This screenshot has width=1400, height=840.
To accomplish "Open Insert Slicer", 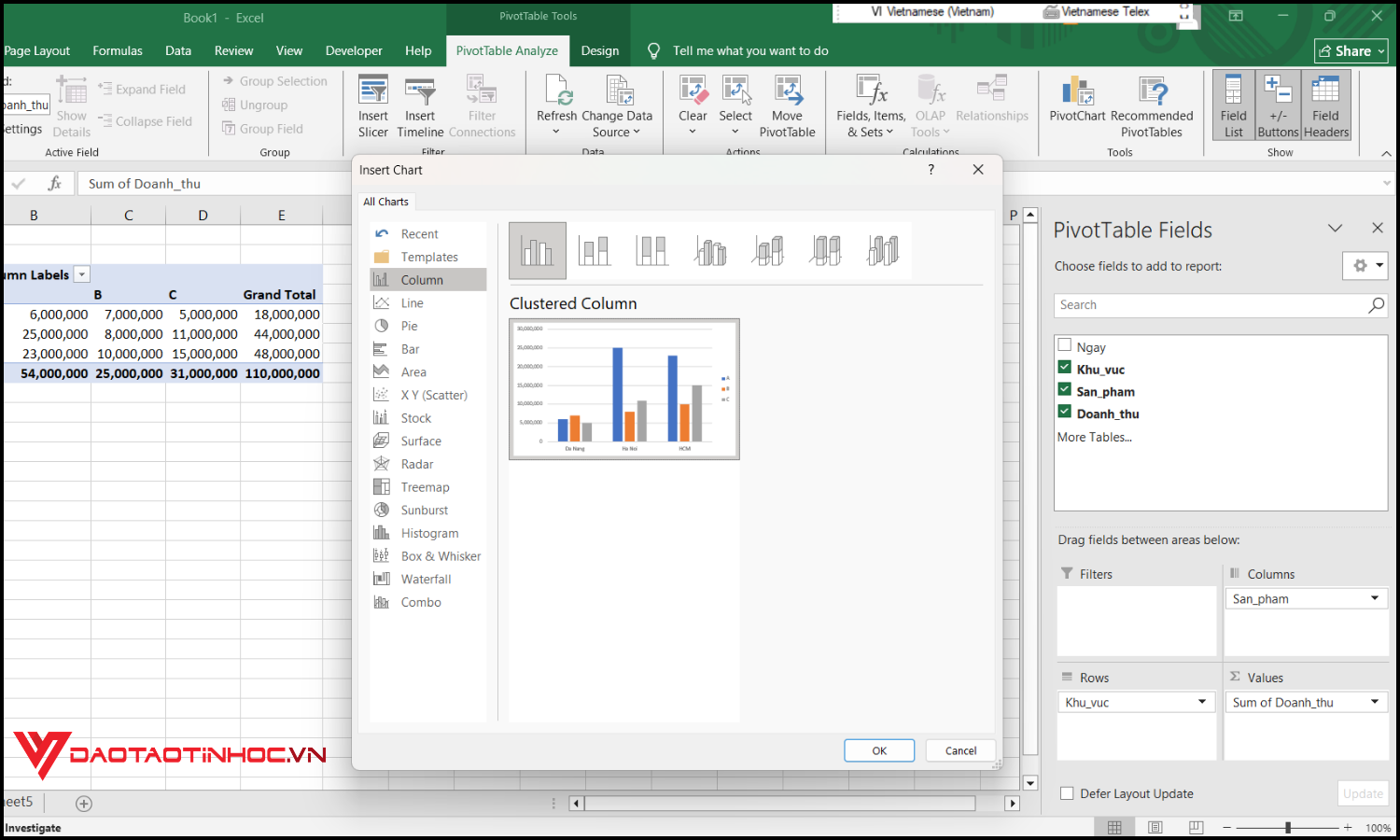I will tap(372, 103).
